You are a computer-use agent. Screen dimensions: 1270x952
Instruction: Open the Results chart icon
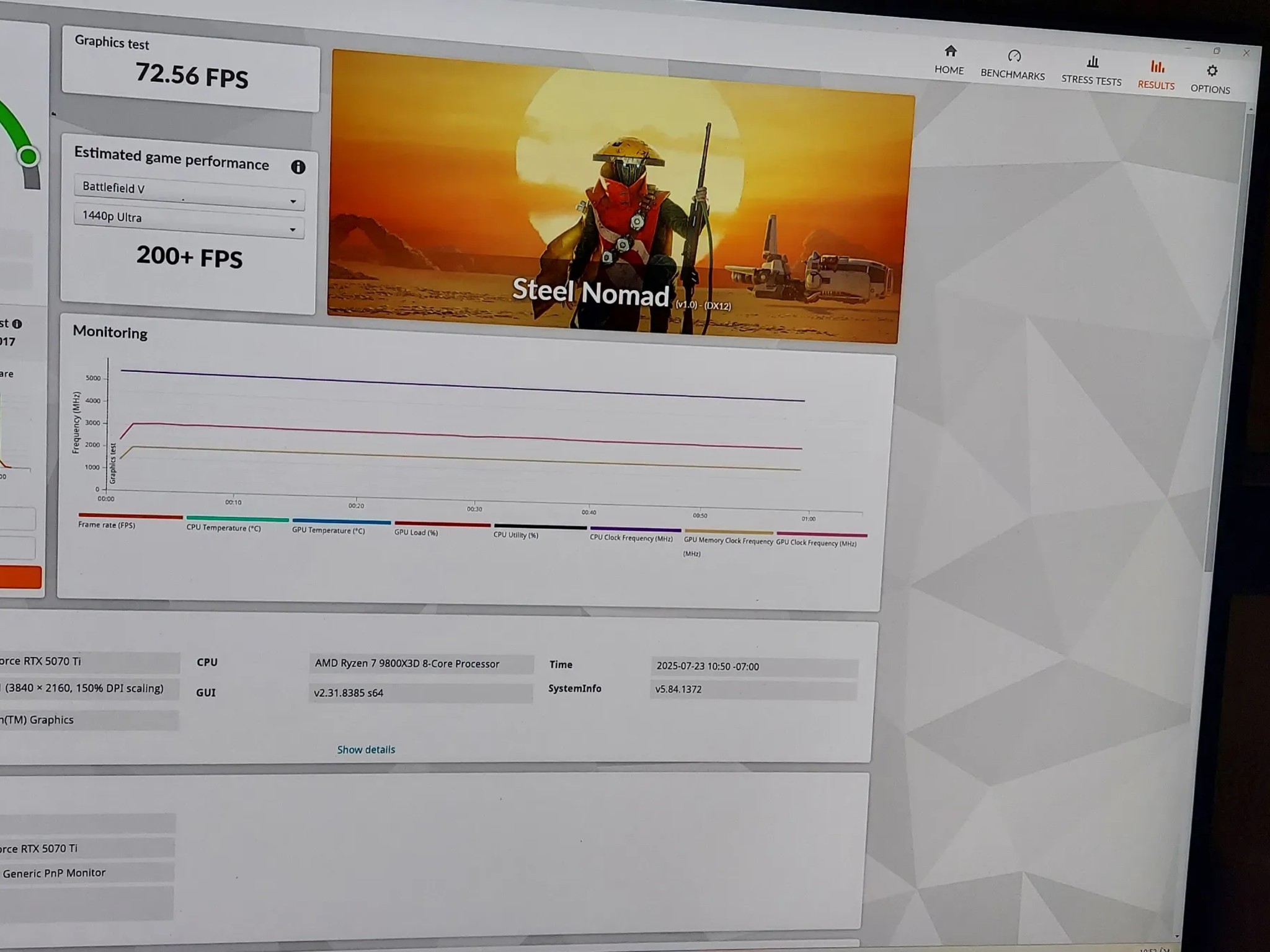[x=1157, y=67]
